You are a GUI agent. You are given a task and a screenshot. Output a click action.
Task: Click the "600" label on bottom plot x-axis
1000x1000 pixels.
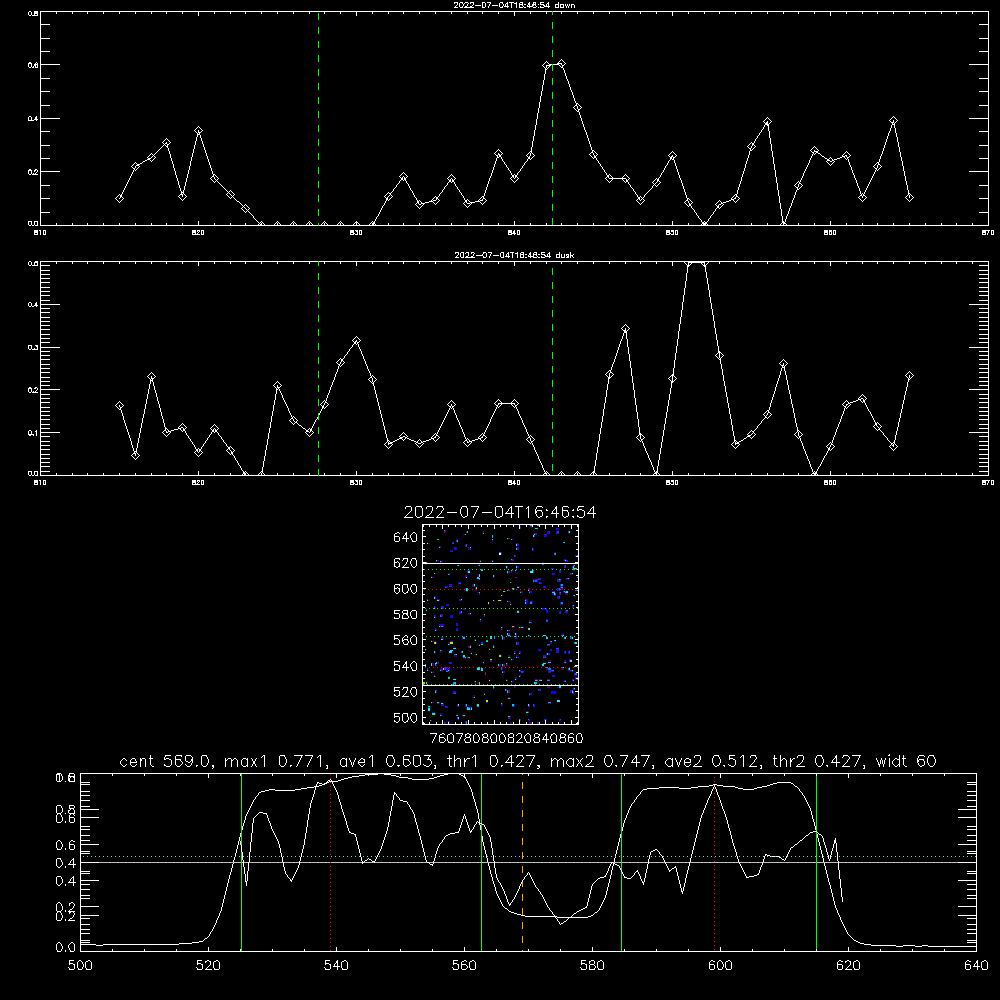tap(720, 966)
